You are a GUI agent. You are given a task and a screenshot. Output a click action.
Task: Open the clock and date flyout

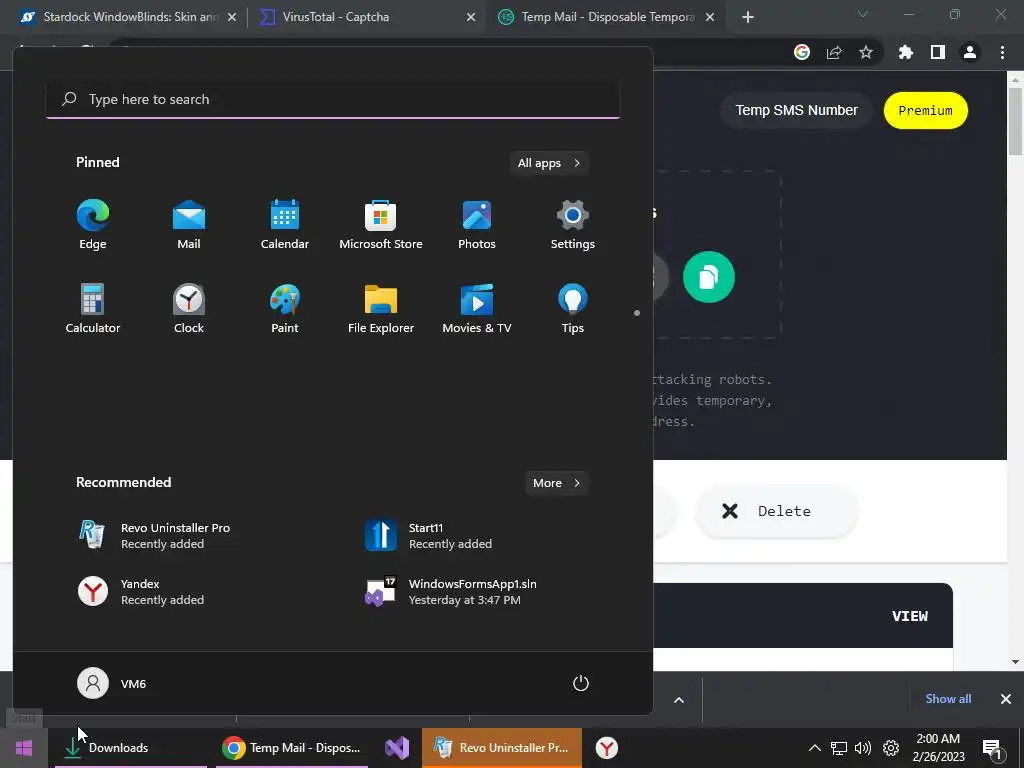point(938,748)
